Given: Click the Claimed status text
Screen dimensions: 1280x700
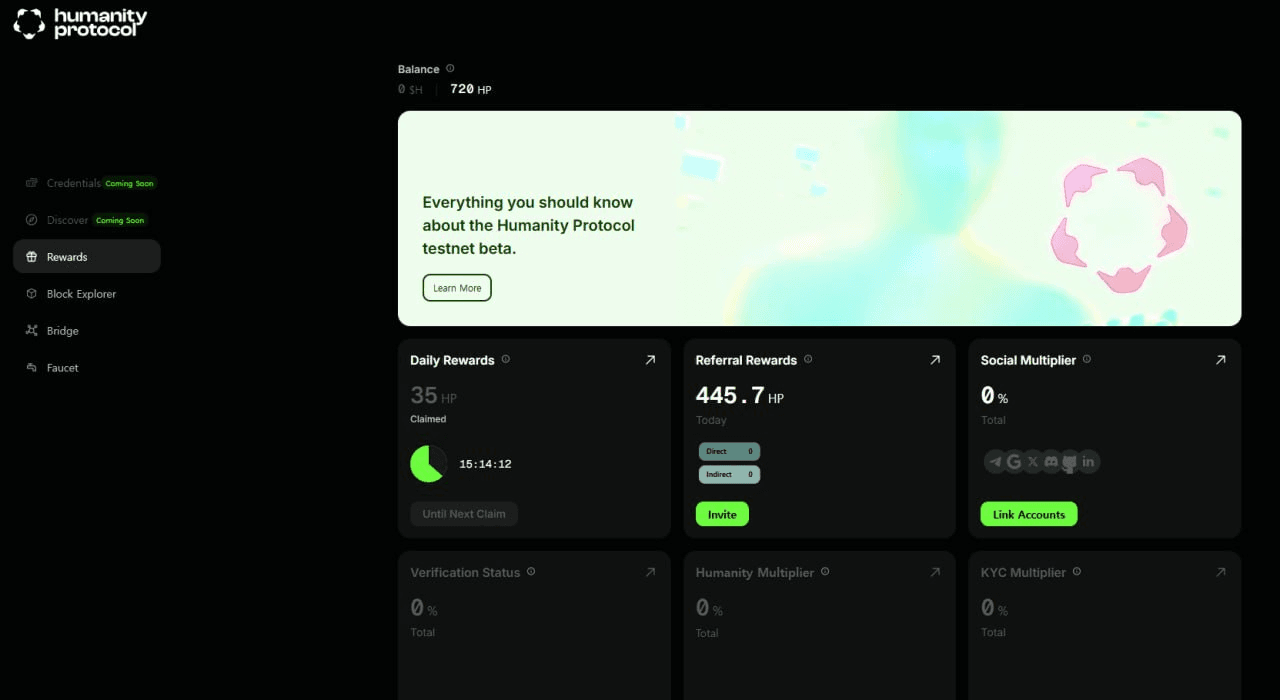Looking at the screenshot, I should coord(428,419).
